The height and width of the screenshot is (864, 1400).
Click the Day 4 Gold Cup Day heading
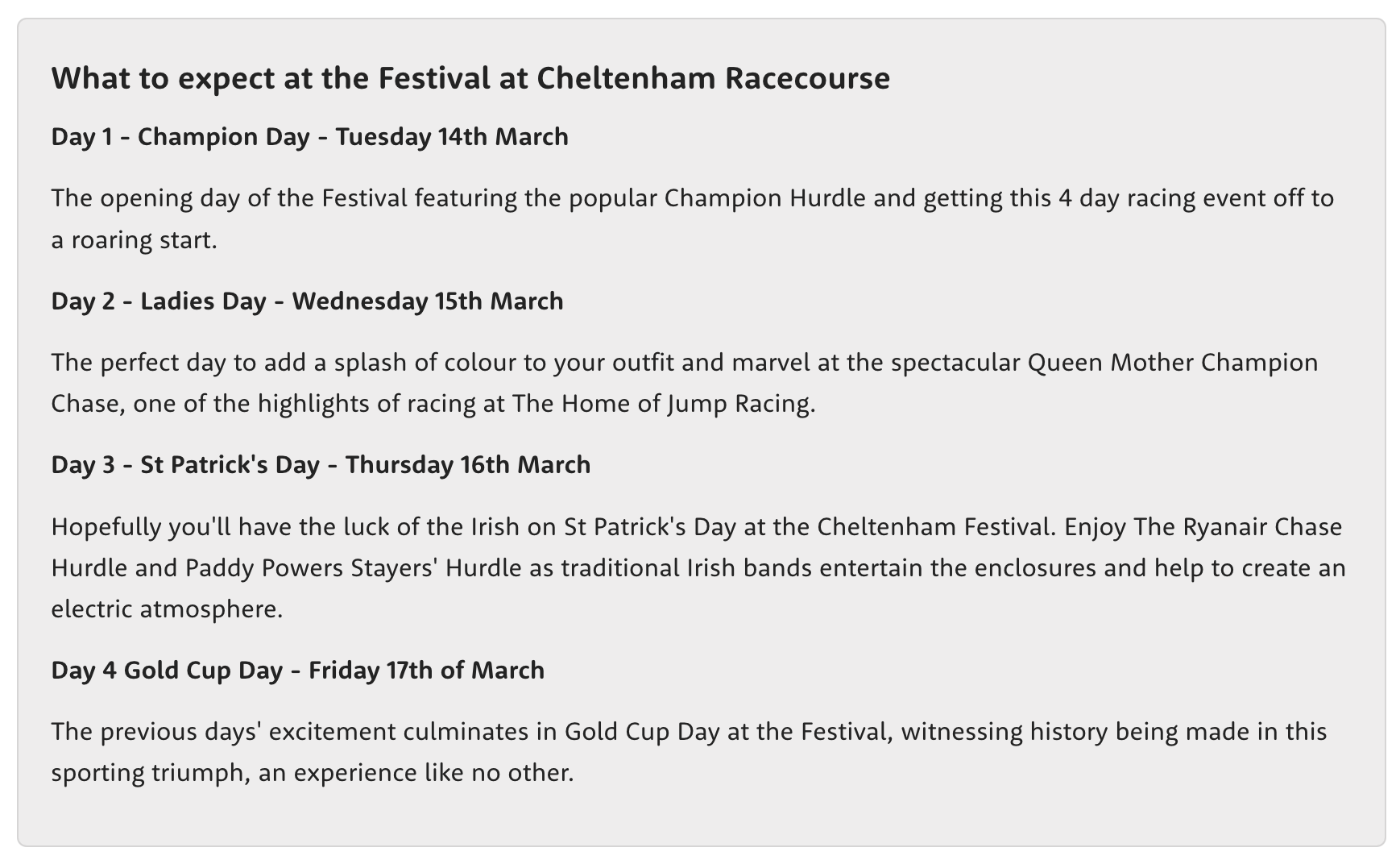coord(298,671)
